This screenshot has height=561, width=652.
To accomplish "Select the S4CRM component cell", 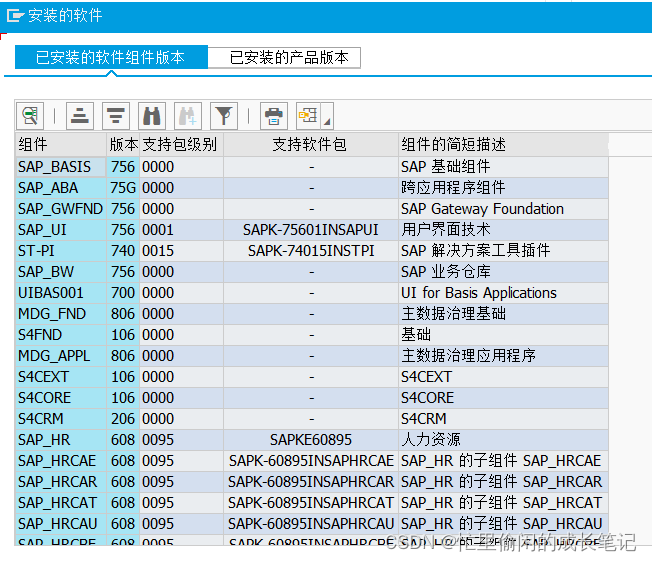I will [x=61, y=419].
